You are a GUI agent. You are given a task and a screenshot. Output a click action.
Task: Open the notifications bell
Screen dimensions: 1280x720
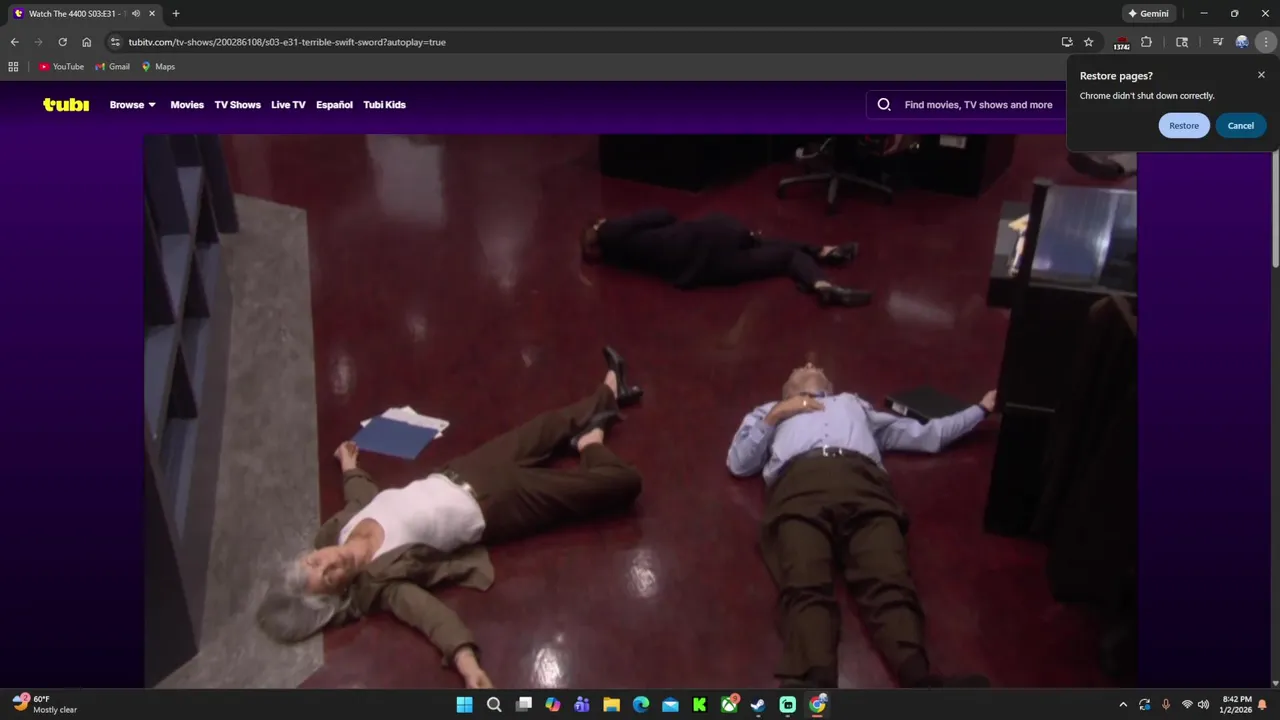(x=1263, y=705)
